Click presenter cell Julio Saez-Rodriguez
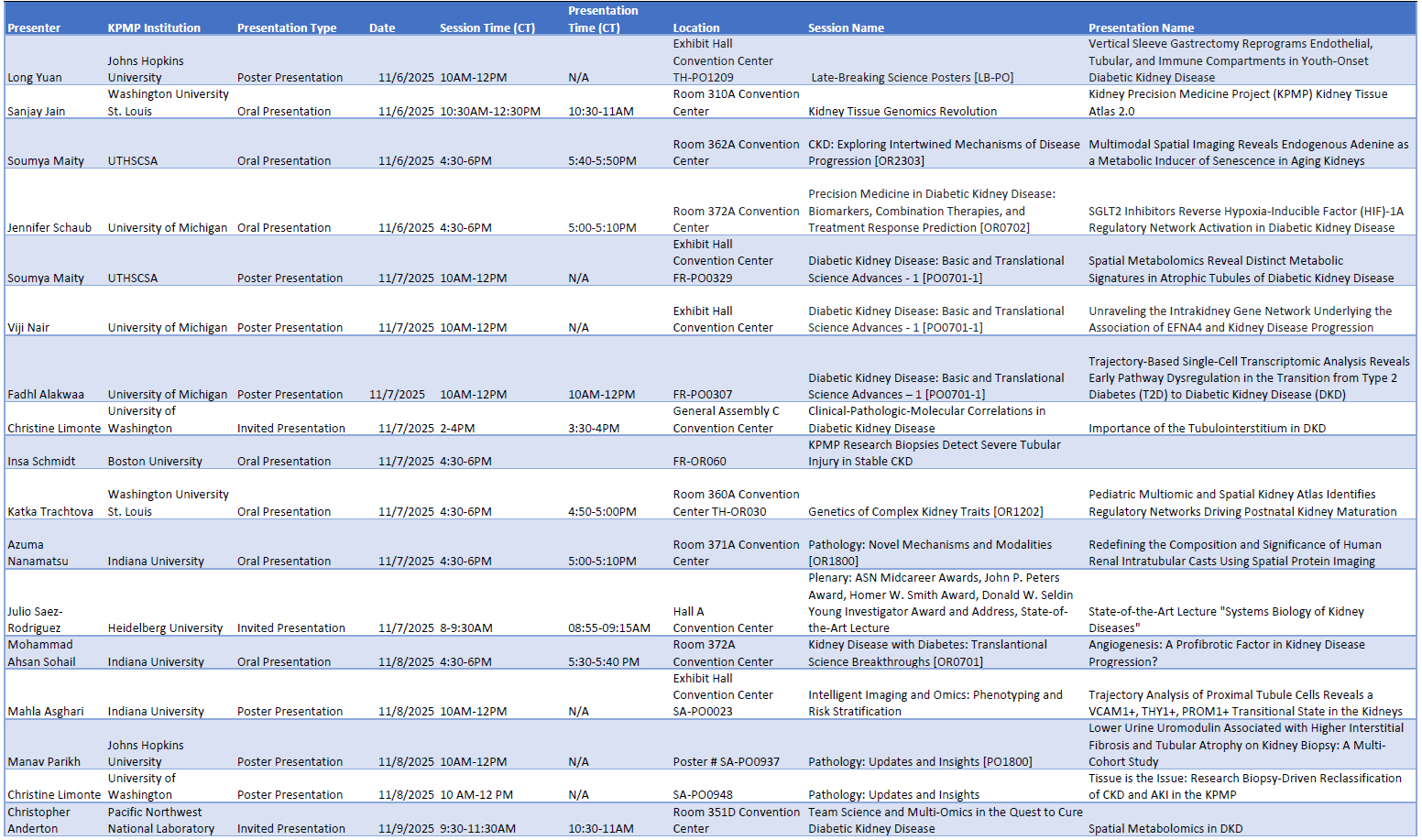Image resolution: width=1422 pixels, height=840 pixels. [35, 619]
